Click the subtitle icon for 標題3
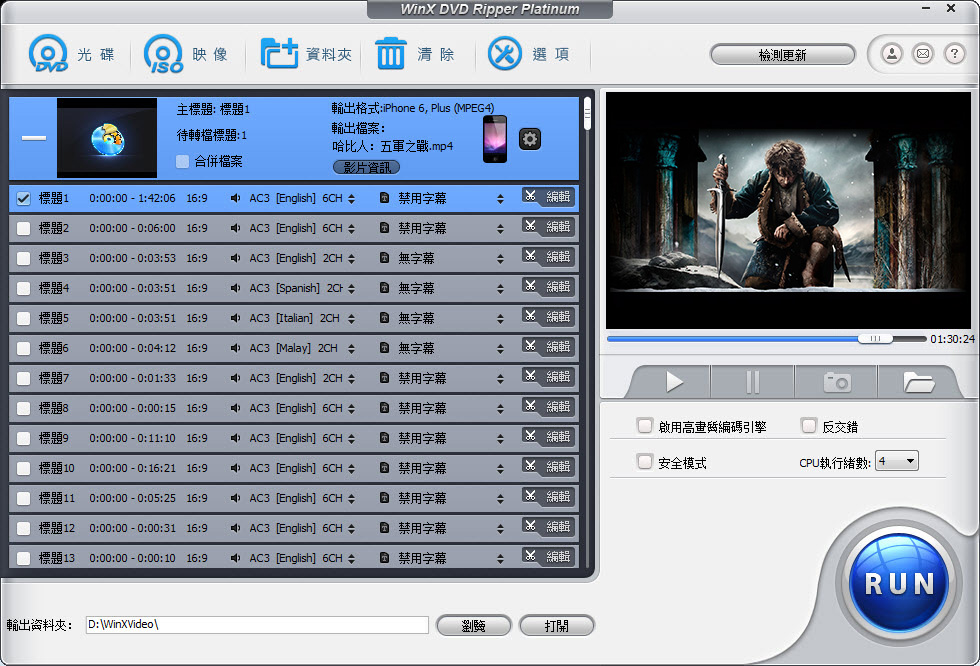 pos(384,258)
